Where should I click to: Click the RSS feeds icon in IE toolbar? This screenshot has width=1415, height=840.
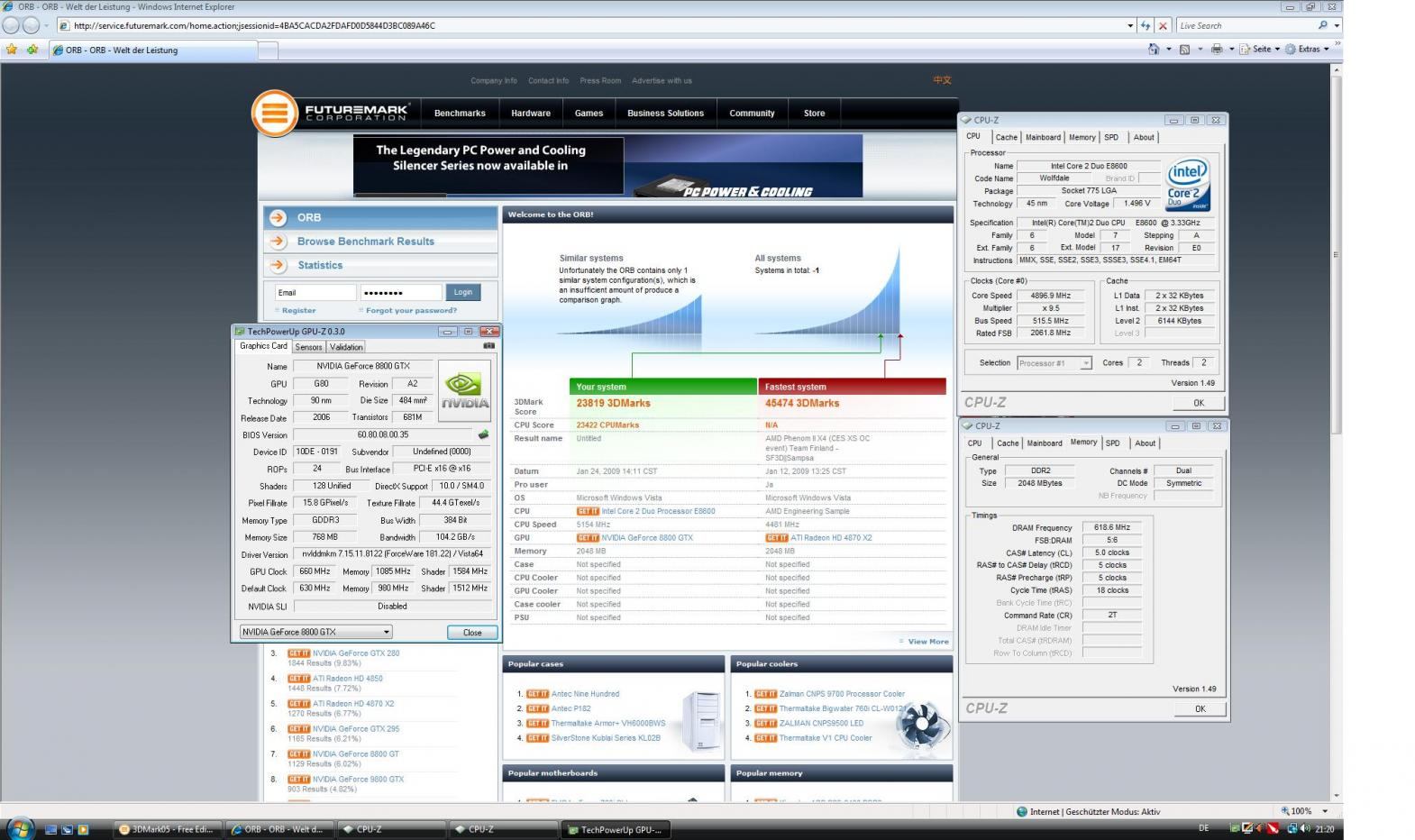click(1184, 50)
